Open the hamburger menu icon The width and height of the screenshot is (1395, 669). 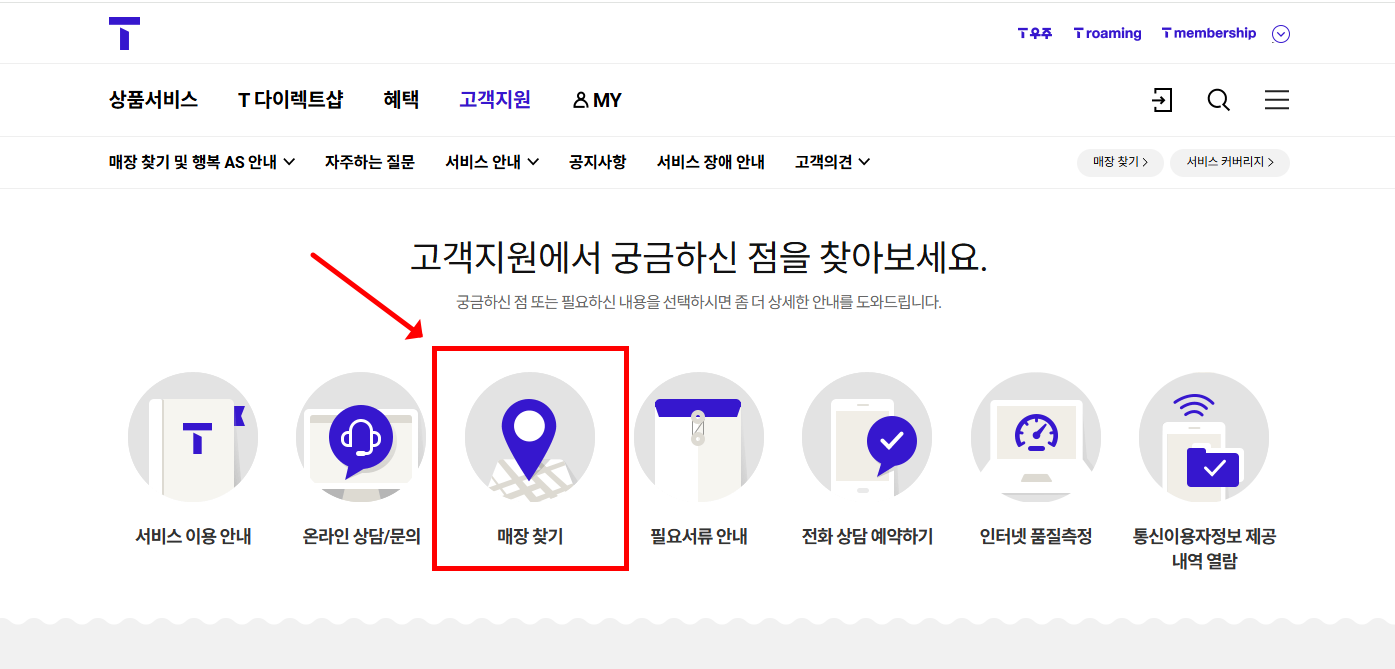pos(1277,100)
